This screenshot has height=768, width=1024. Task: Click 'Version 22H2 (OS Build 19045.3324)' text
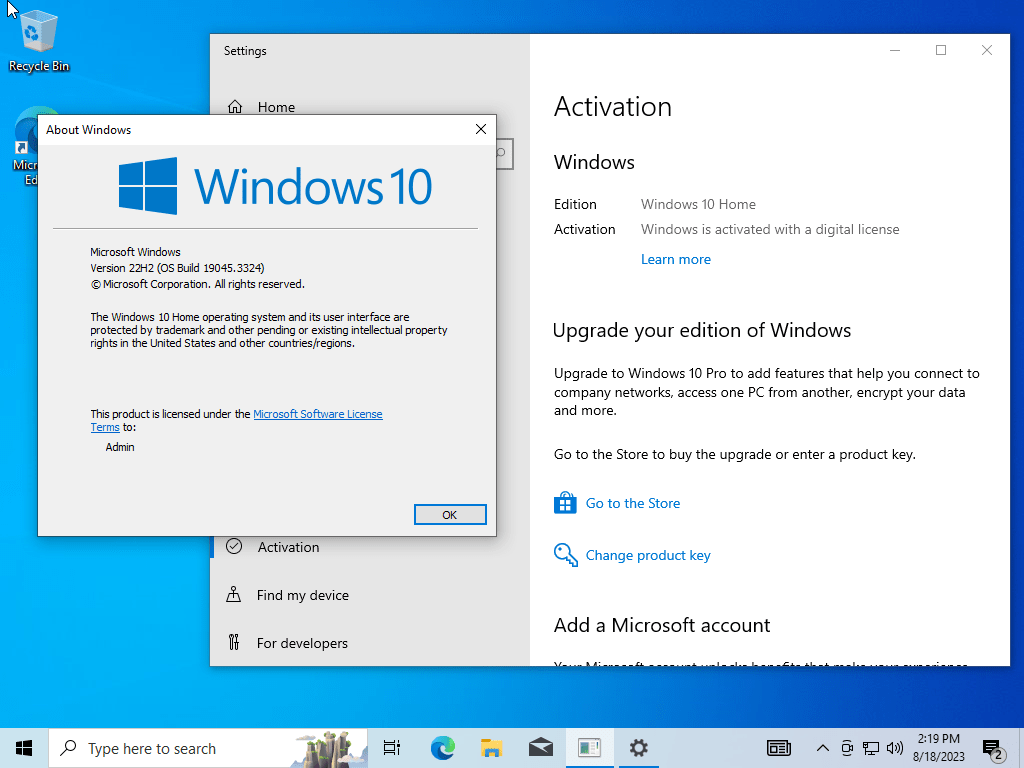pos(177,268)
